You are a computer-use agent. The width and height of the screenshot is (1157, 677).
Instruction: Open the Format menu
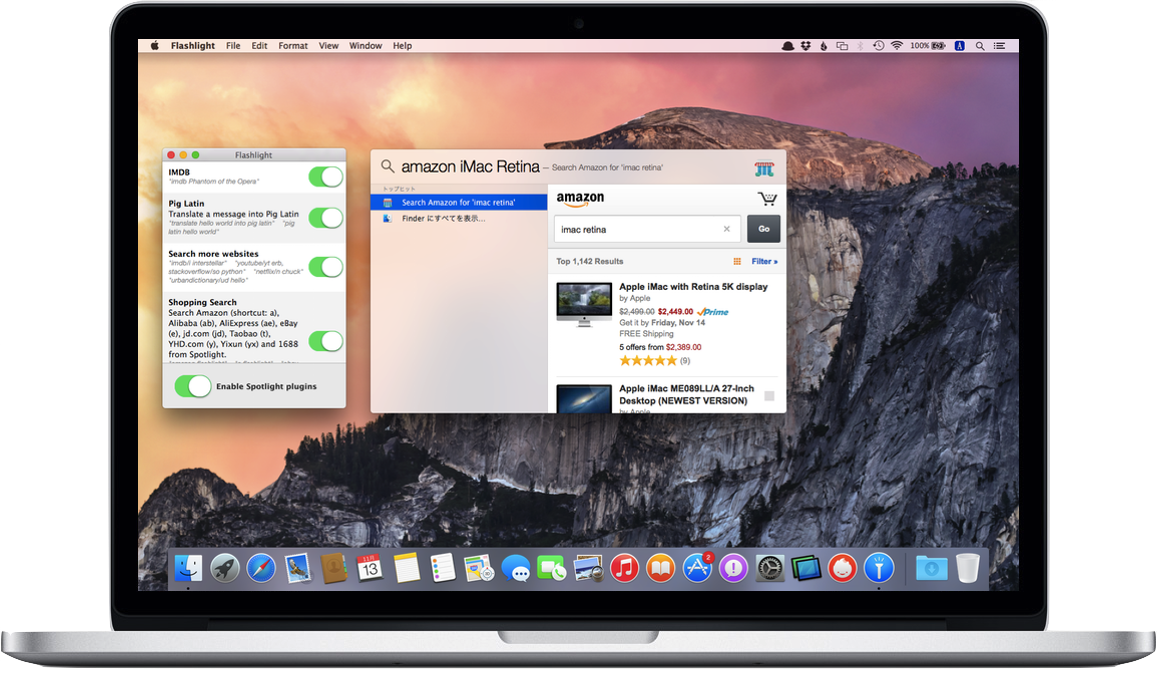(293, 46)
